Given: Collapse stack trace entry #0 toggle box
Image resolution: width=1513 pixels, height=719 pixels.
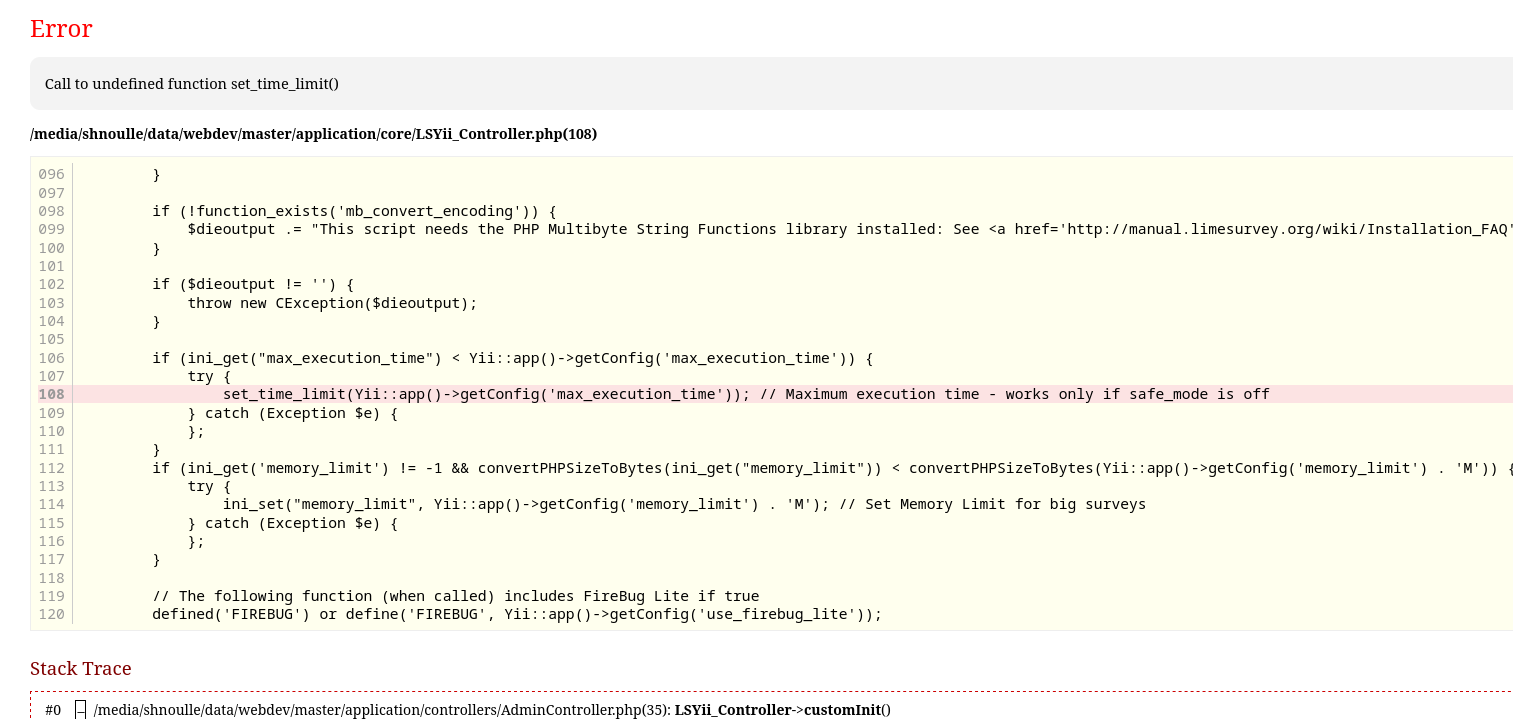Looking at the screenshot, I should pos(81,710).
